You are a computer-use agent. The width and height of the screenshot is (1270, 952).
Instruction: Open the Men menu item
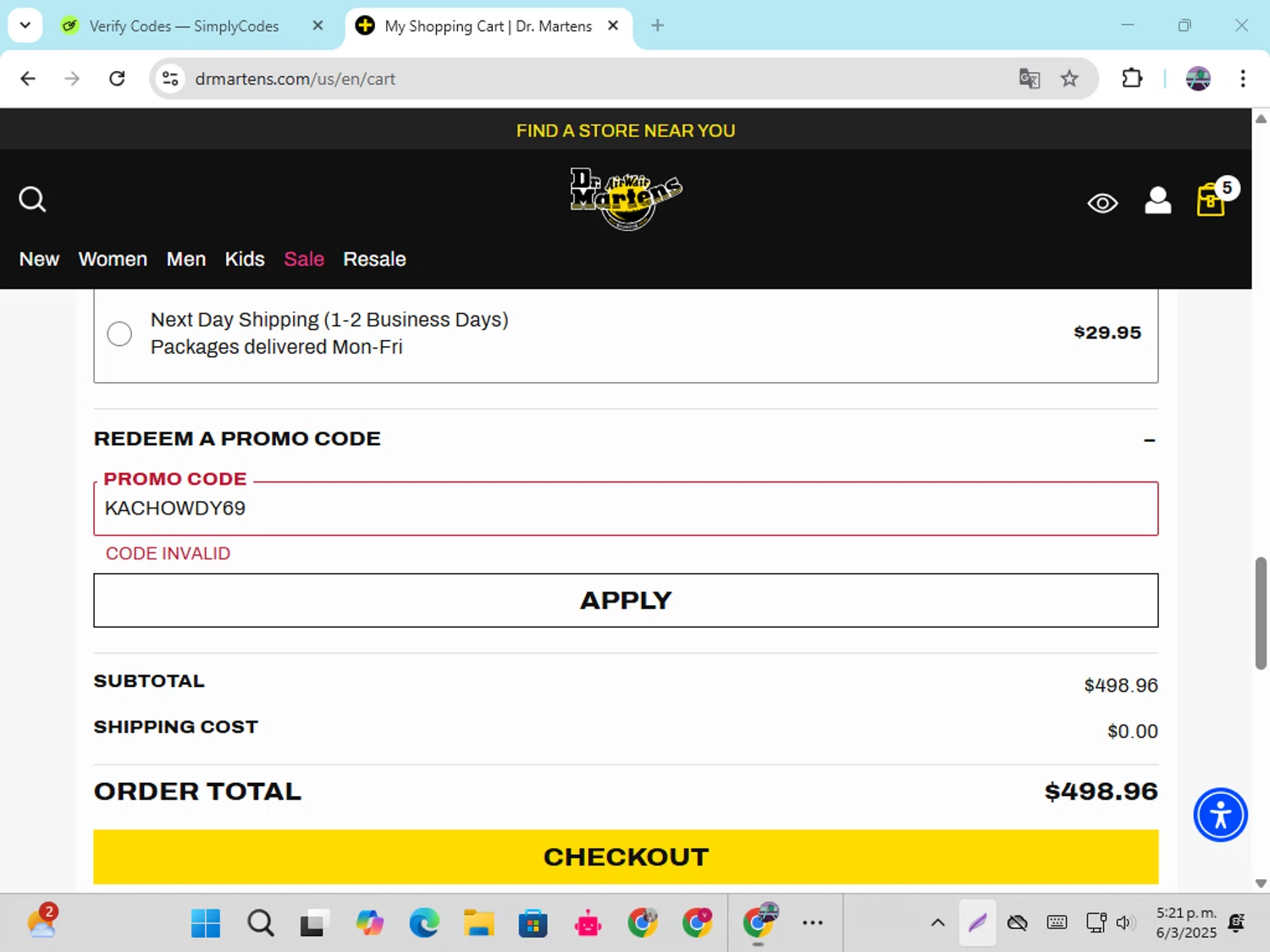pos(186,259)
